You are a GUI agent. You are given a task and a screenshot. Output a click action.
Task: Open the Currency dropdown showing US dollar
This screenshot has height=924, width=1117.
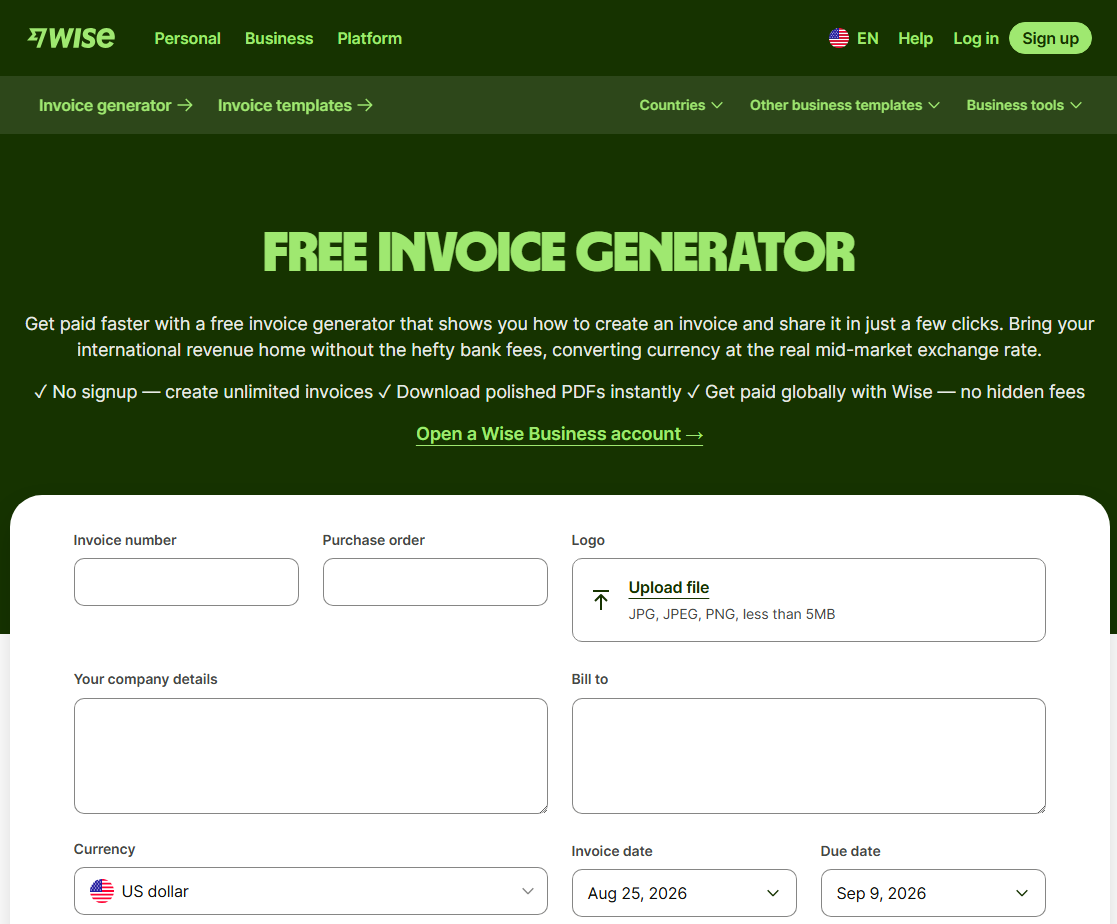[311, 891]
